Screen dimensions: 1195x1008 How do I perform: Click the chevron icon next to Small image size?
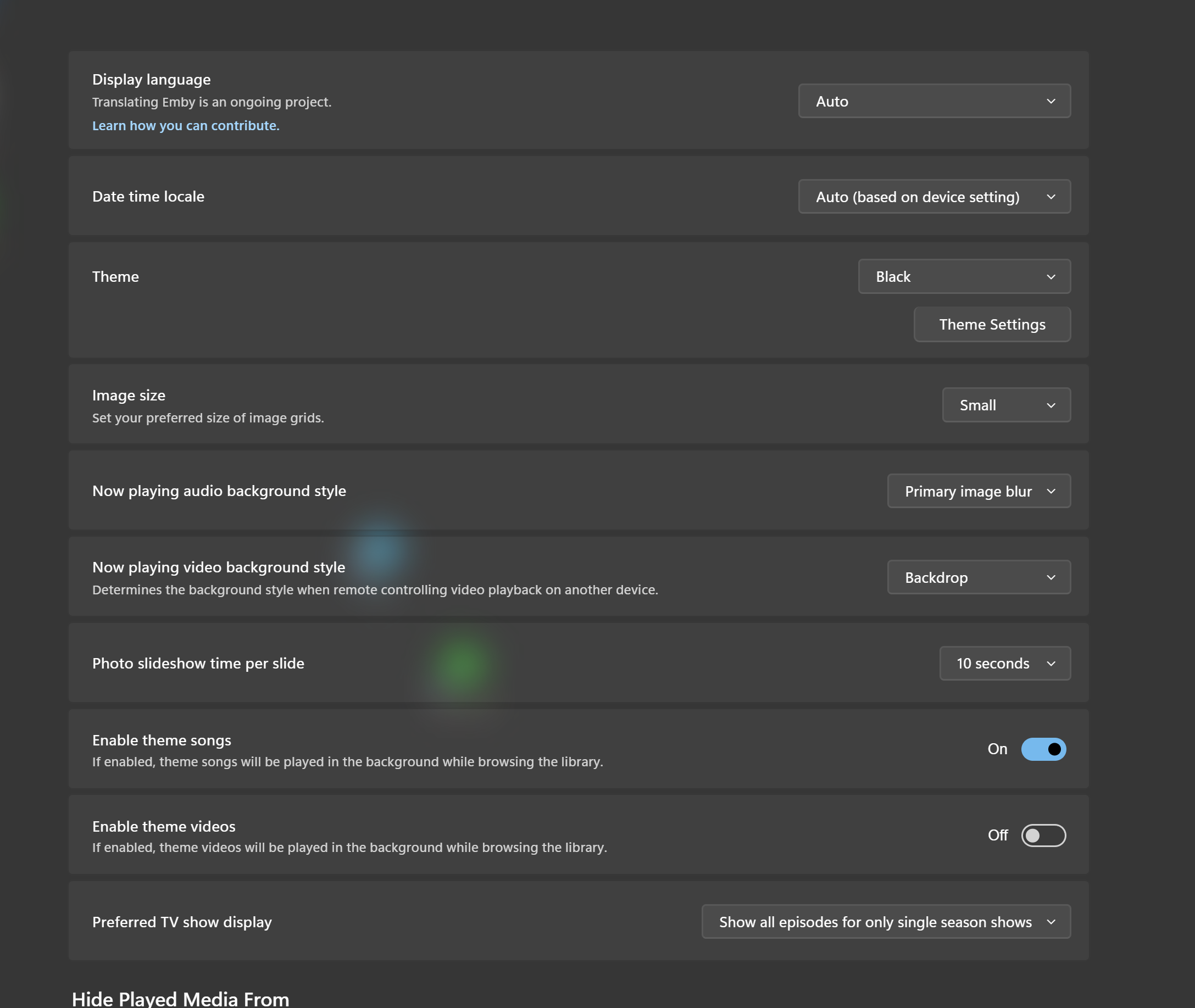point(1052,404)
